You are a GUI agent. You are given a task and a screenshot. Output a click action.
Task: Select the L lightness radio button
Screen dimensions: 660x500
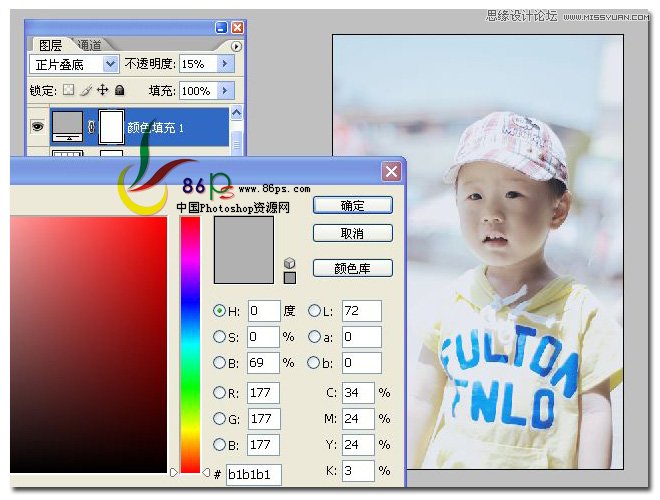(x=314, y=311)
